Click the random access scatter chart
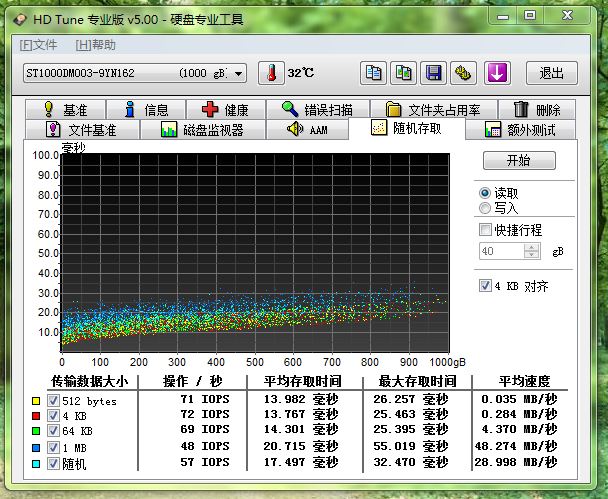The height and width of the screenshot is (499, 608). pos(255,252)
